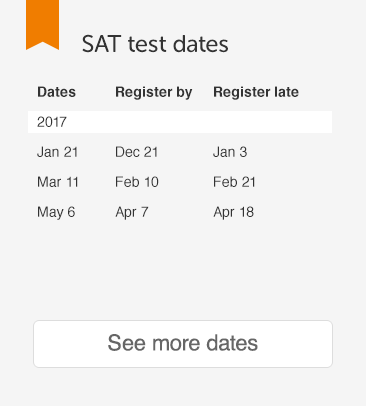
Task: Click the word SAT in the title
Action: pyautogui.click(x=101, y=44)
